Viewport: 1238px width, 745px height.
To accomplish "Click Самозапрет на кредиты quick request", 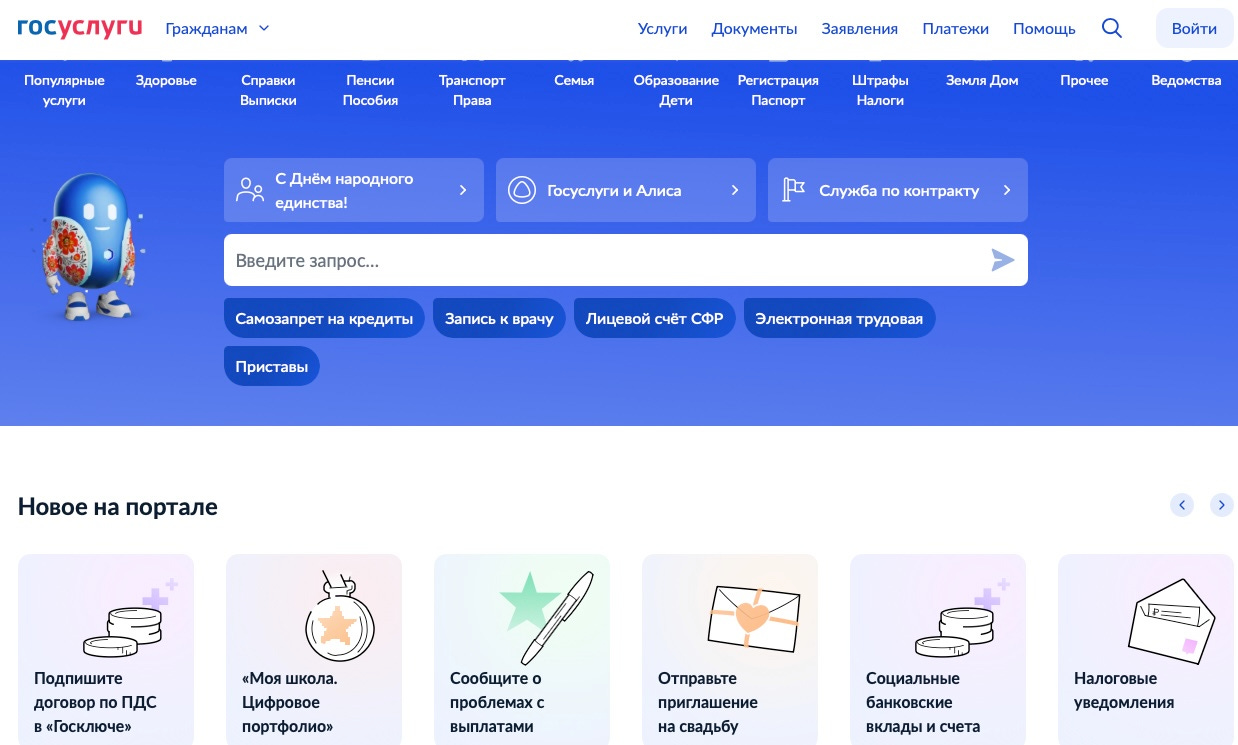I will click(x=324, y=319).
